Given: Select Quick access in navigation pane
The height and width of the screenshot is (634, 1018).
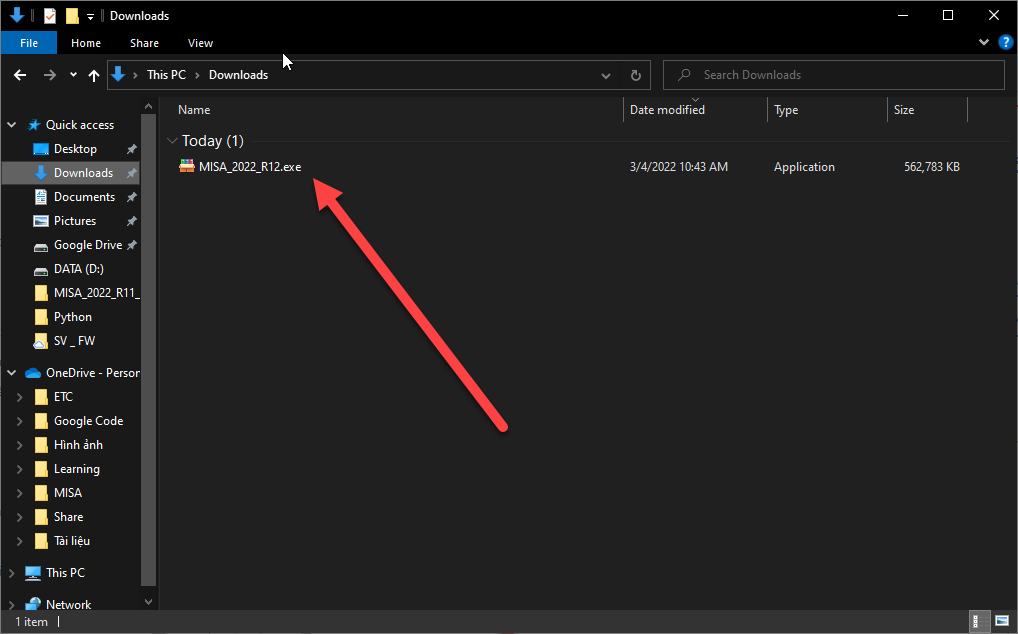Looking at the screenshot, I should (x=80, y=125).
